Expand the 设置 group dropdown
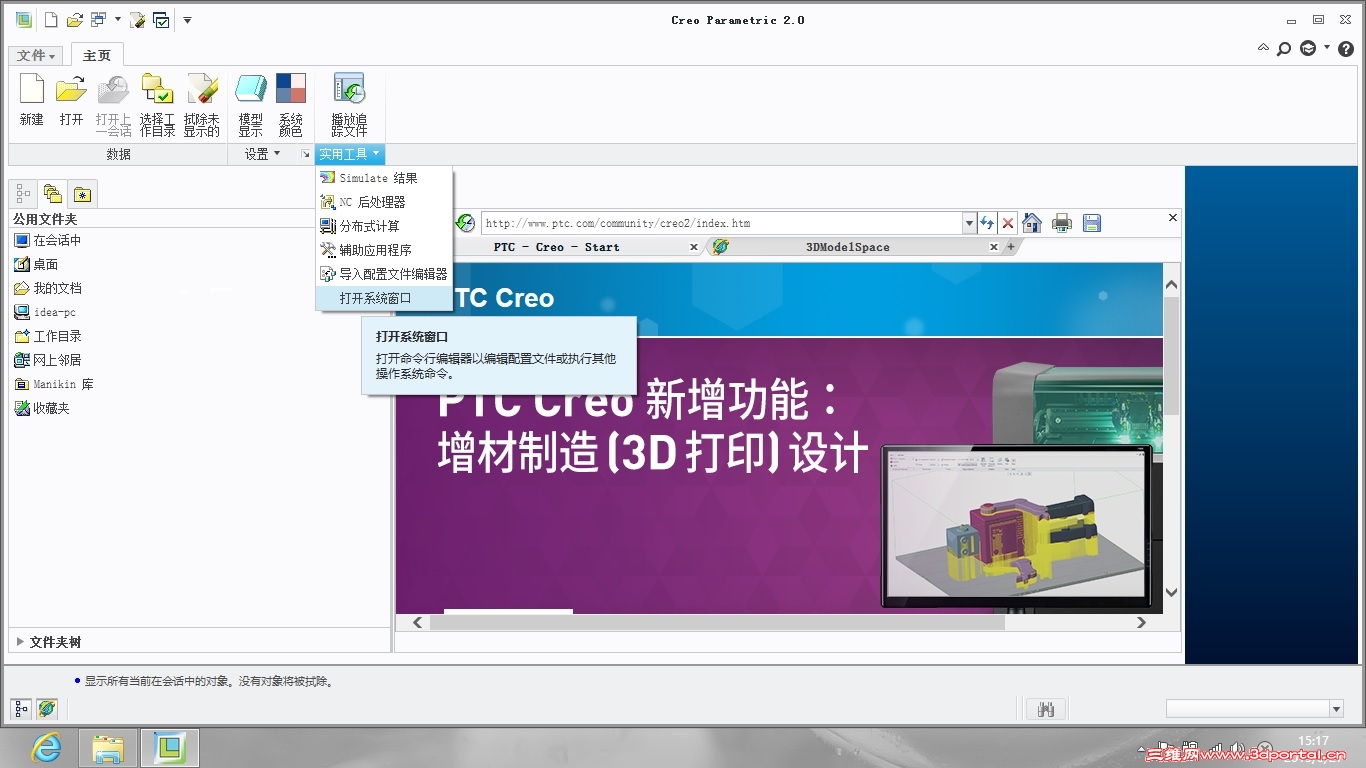 pyautogui.click(x=263, y=154)
